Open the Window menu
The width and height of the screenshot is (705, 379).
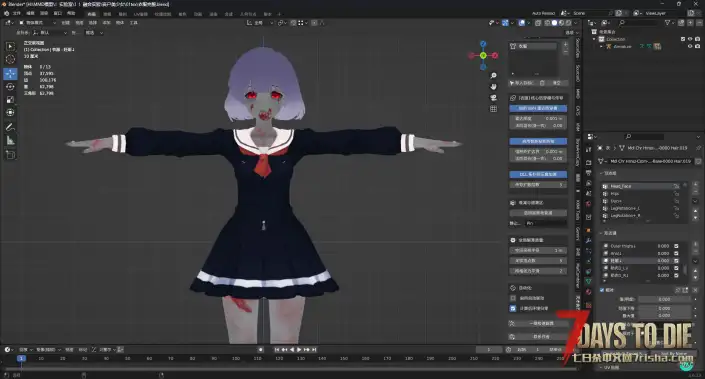(57, 13)
